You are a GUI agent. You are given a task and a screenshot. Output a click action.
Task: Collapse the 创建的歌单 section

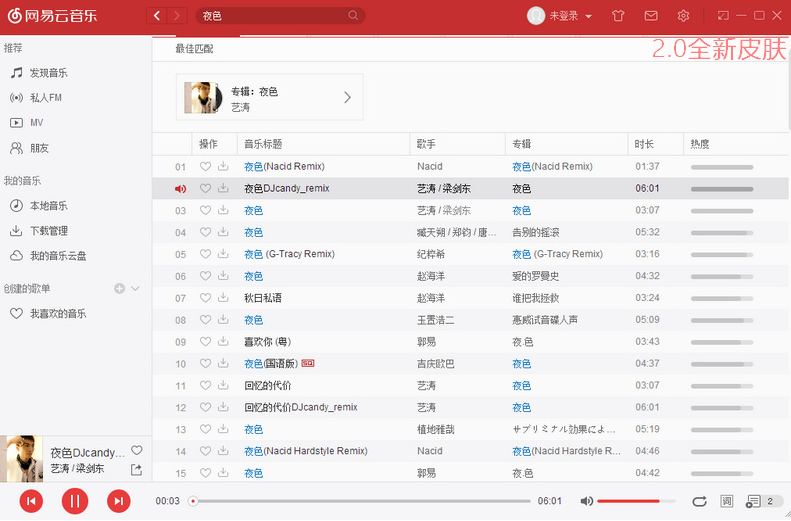click(136, 289)
